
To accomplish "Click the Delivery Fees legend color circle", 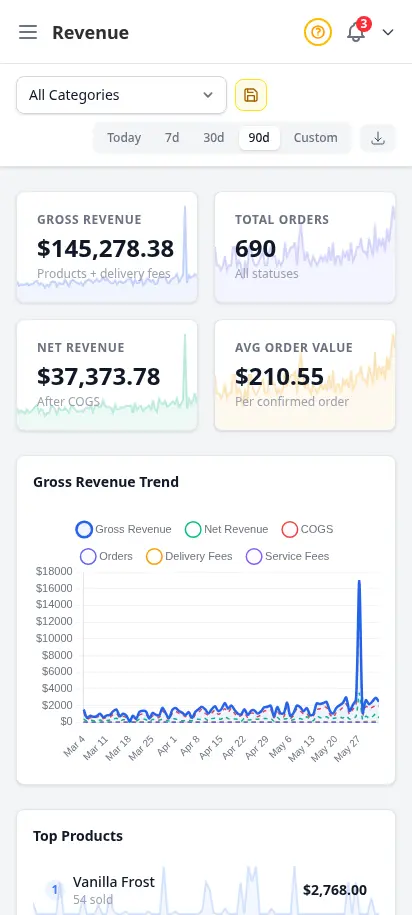I will click(154, 557).
